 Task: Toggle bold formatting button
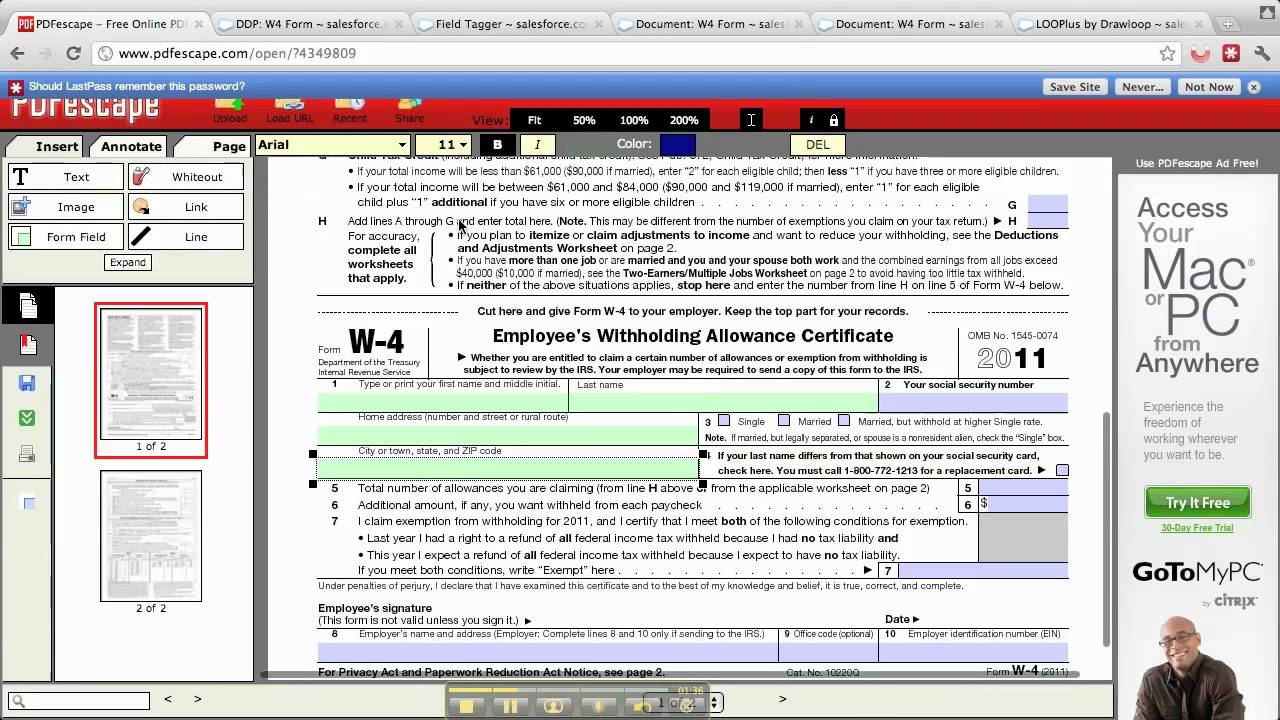(x=497, y=145)
